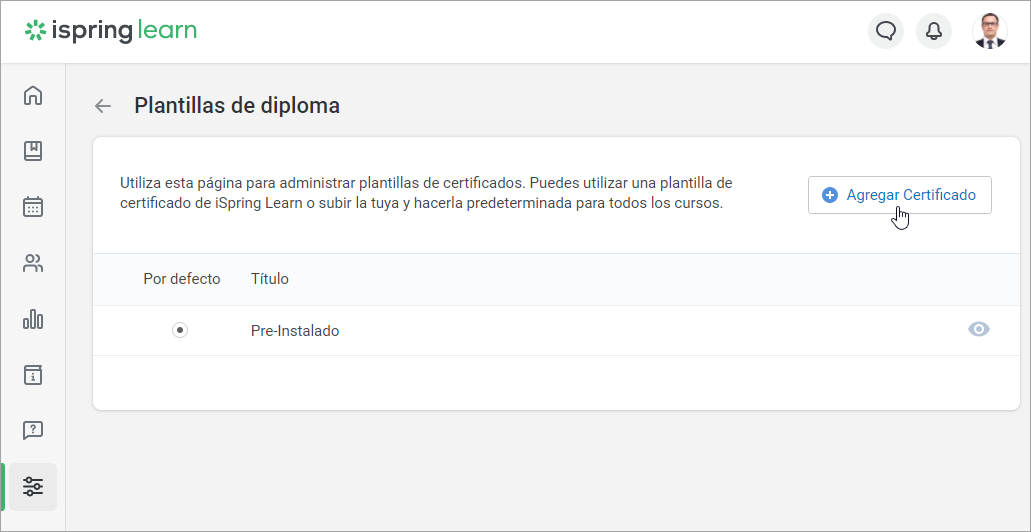Click the Agregar Certificado button
This screenshot has width=1031, height=532.
(x=899, y=195)
